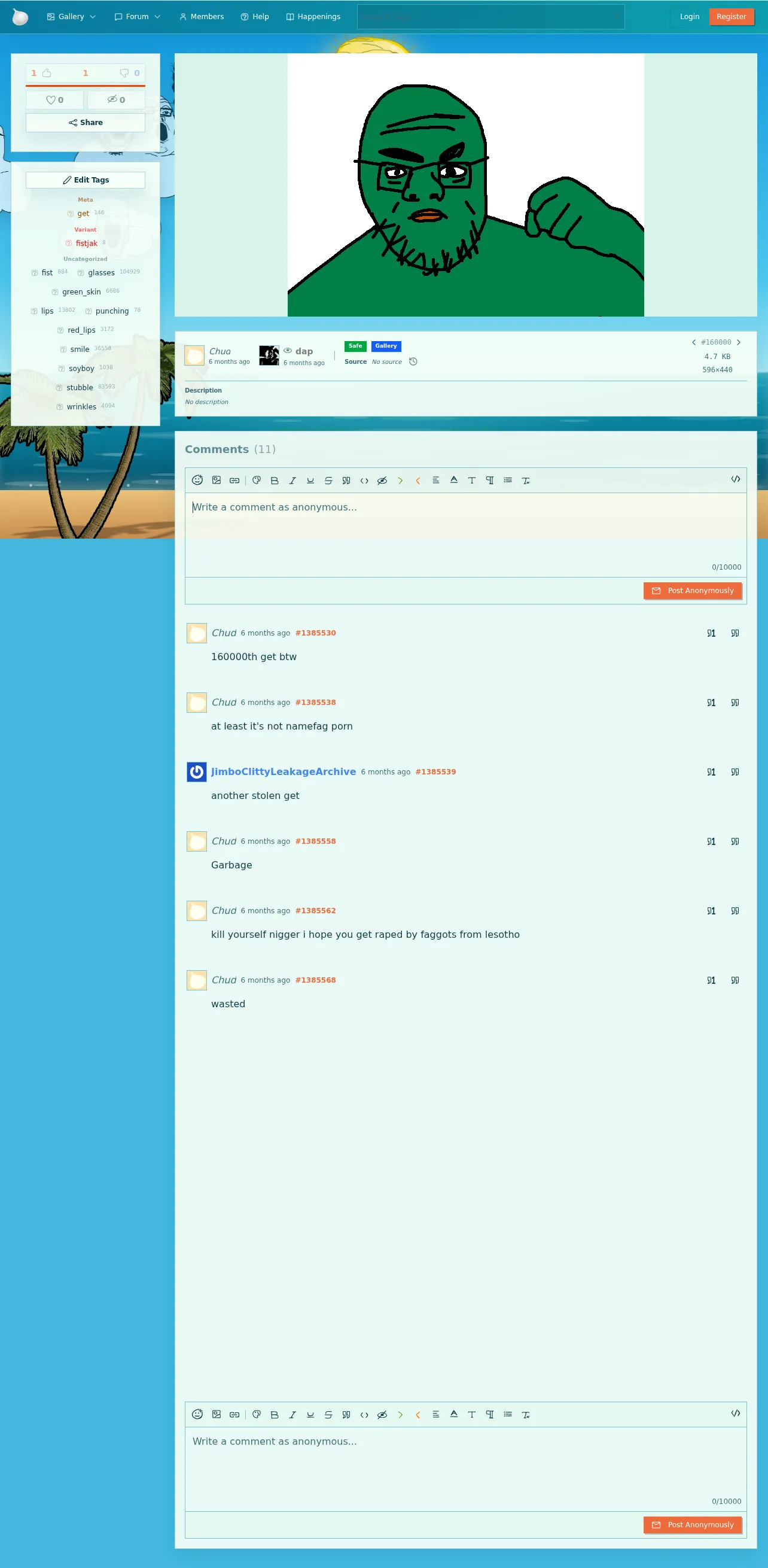Screen dimensions: 768x1568
Task: Select text highlight color in upper editor
Action: [454, 480]
